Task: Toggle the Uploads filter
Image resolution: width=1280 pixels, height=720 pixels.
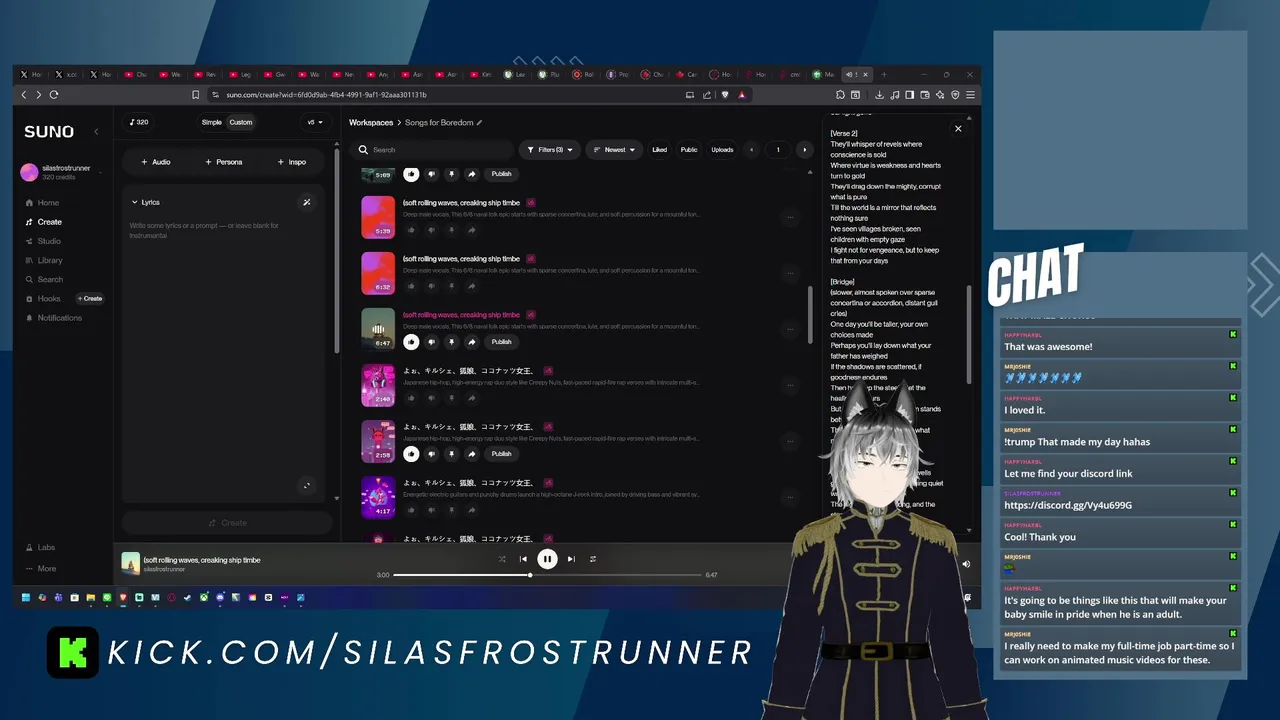Action: click(722, 150)
